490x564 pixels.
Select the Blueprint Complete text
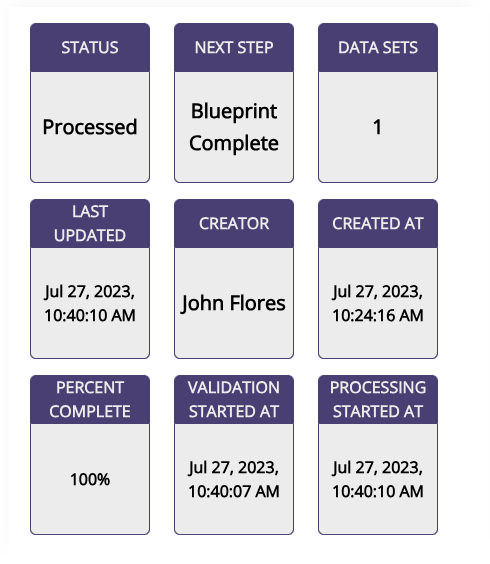tap(234, 127)
